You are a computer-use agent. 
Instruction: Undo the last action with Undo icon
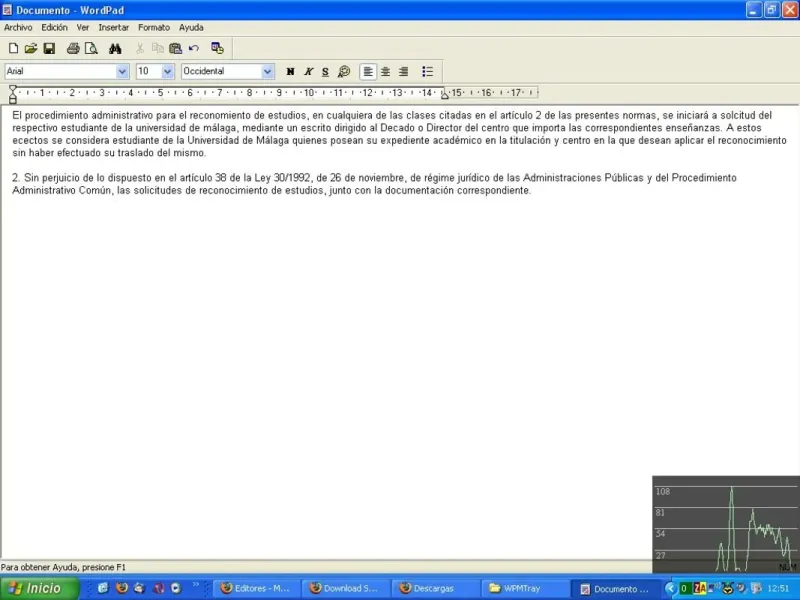pyautogui.click(x=193, y=48)
